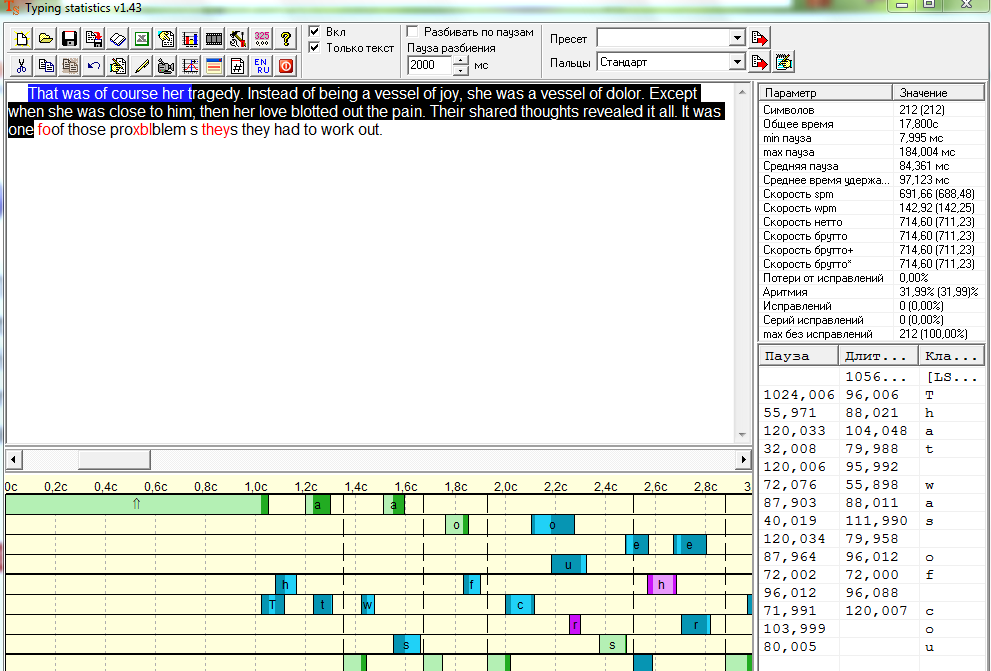This screenshot has width=991, height=671.
Task: Decrease the Пауза разбиения value with down arrow
Action: click(x=461, y=70)
